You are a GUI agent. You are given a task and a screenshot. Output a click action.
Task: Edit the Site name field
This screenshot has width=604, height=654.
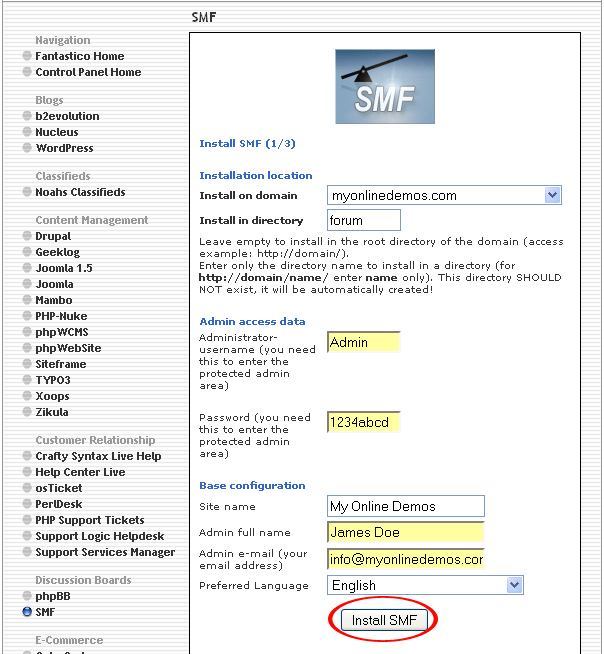(x=405, y=506)
